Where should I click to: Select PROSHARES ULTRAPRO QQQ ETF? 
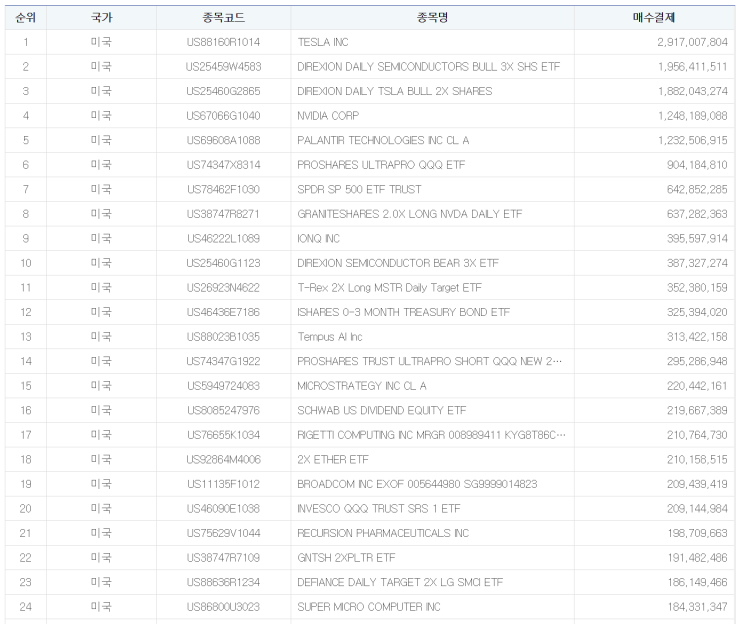point(381,165)
